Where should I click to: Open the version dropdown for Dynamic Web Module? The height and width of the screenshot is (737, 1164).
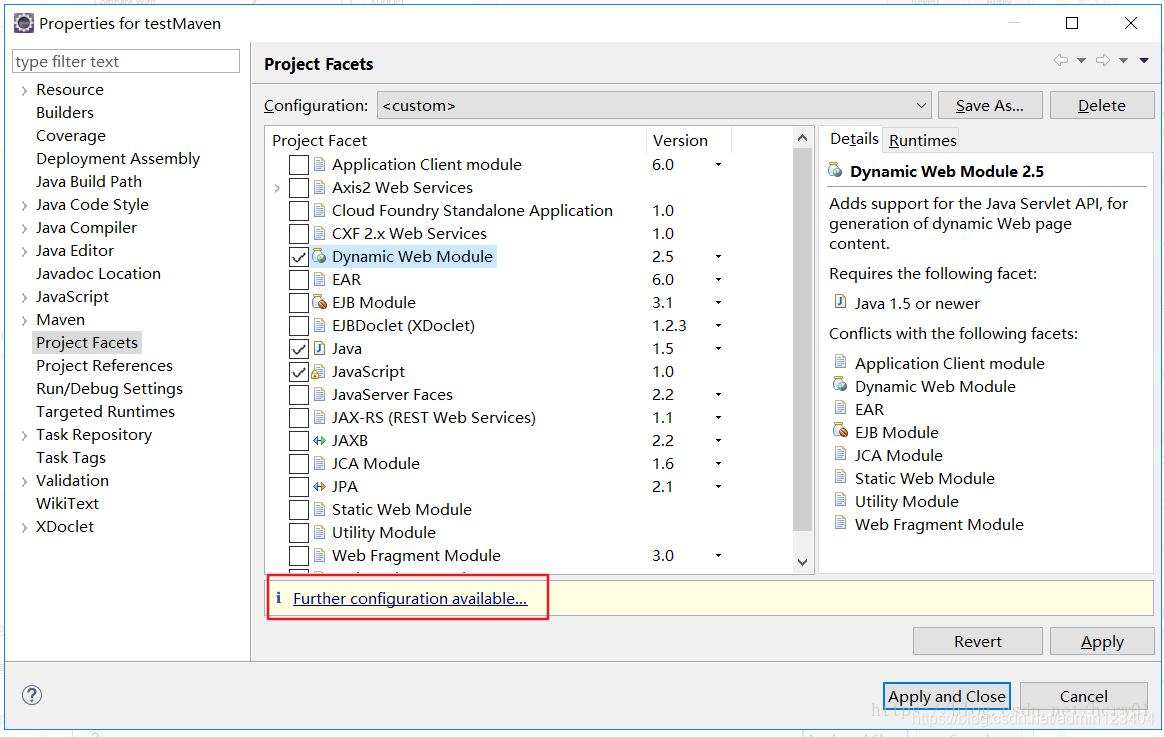[717, 257]
